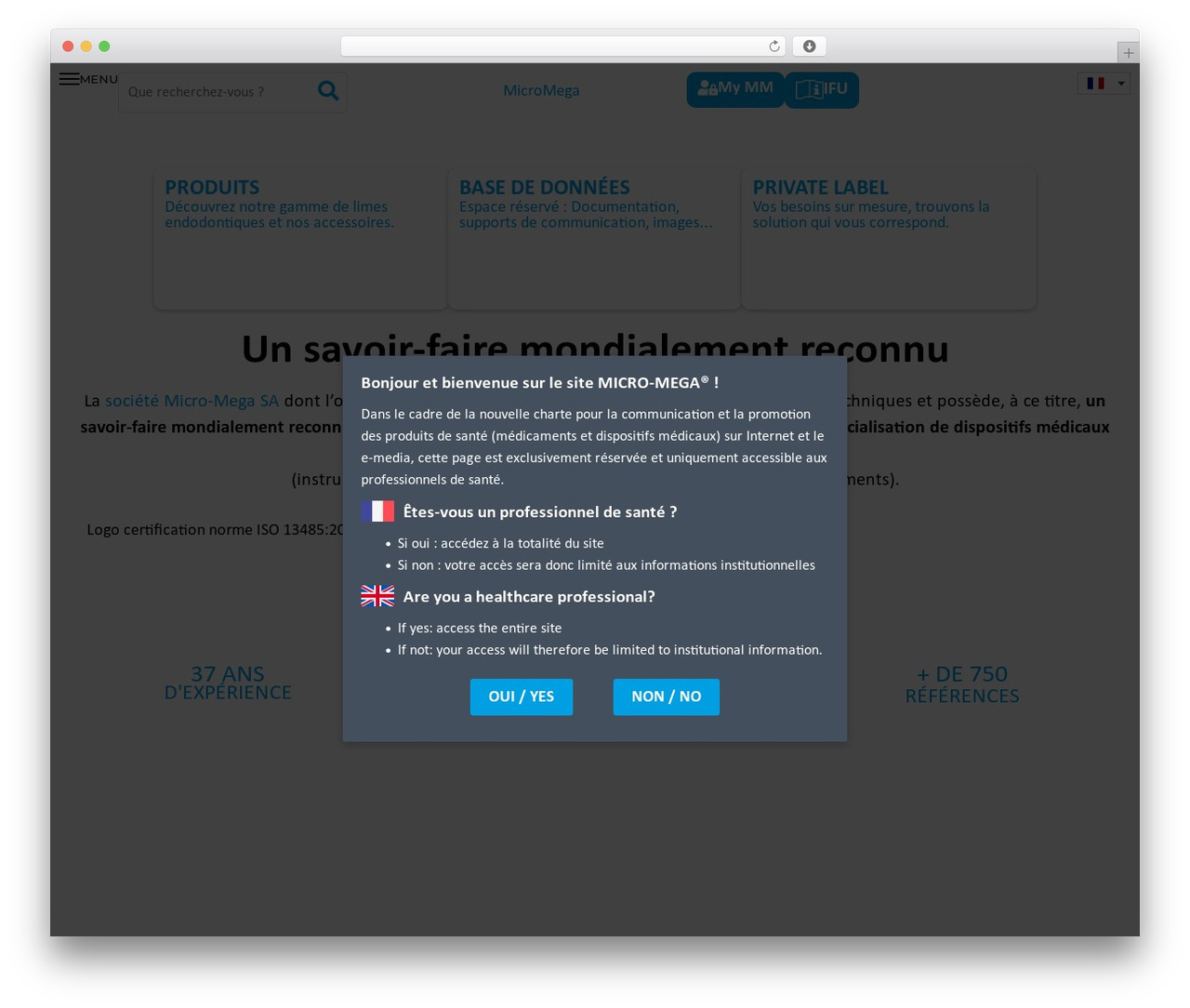Confirm with the OUI / YES button
Viewport: 1190px width, 1008px height.
[522, 696]
